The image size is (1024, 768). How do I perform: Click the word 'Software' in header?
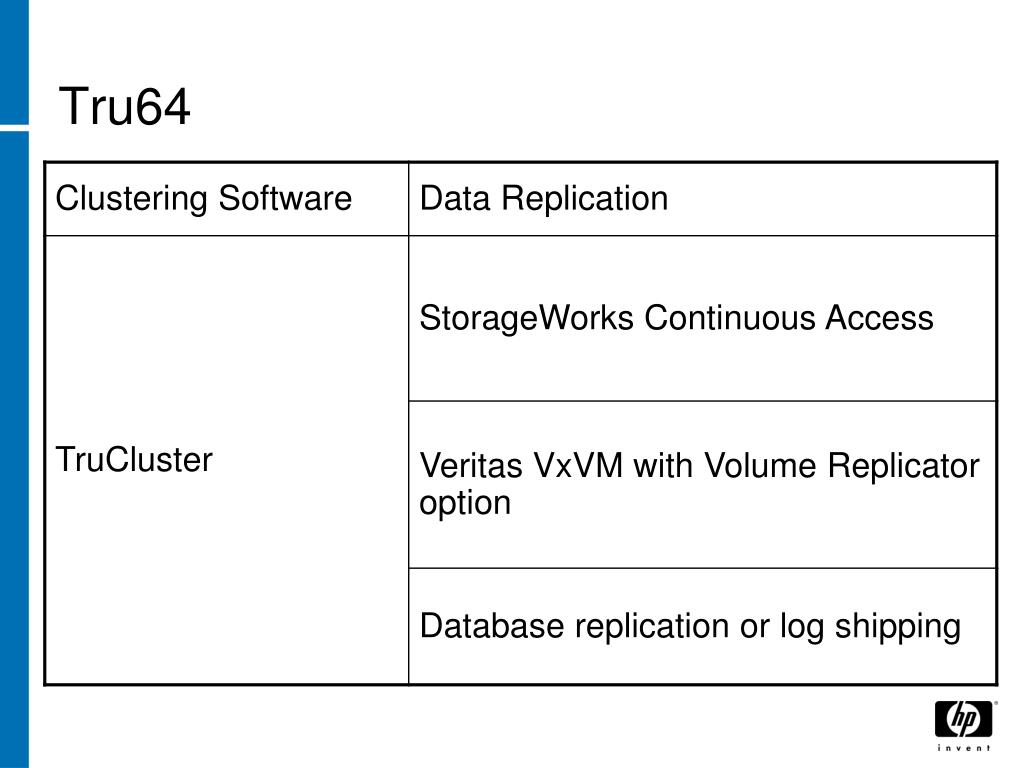point(285,198)
